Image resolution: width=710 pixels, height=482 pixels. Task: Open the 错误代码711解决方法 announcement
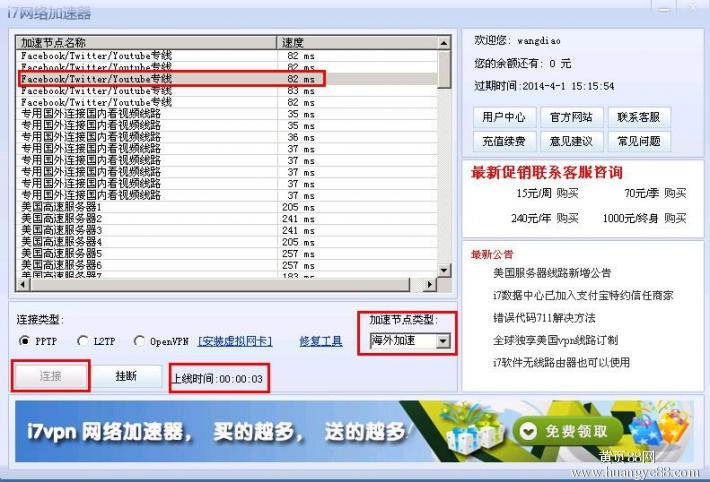(544, 318)
